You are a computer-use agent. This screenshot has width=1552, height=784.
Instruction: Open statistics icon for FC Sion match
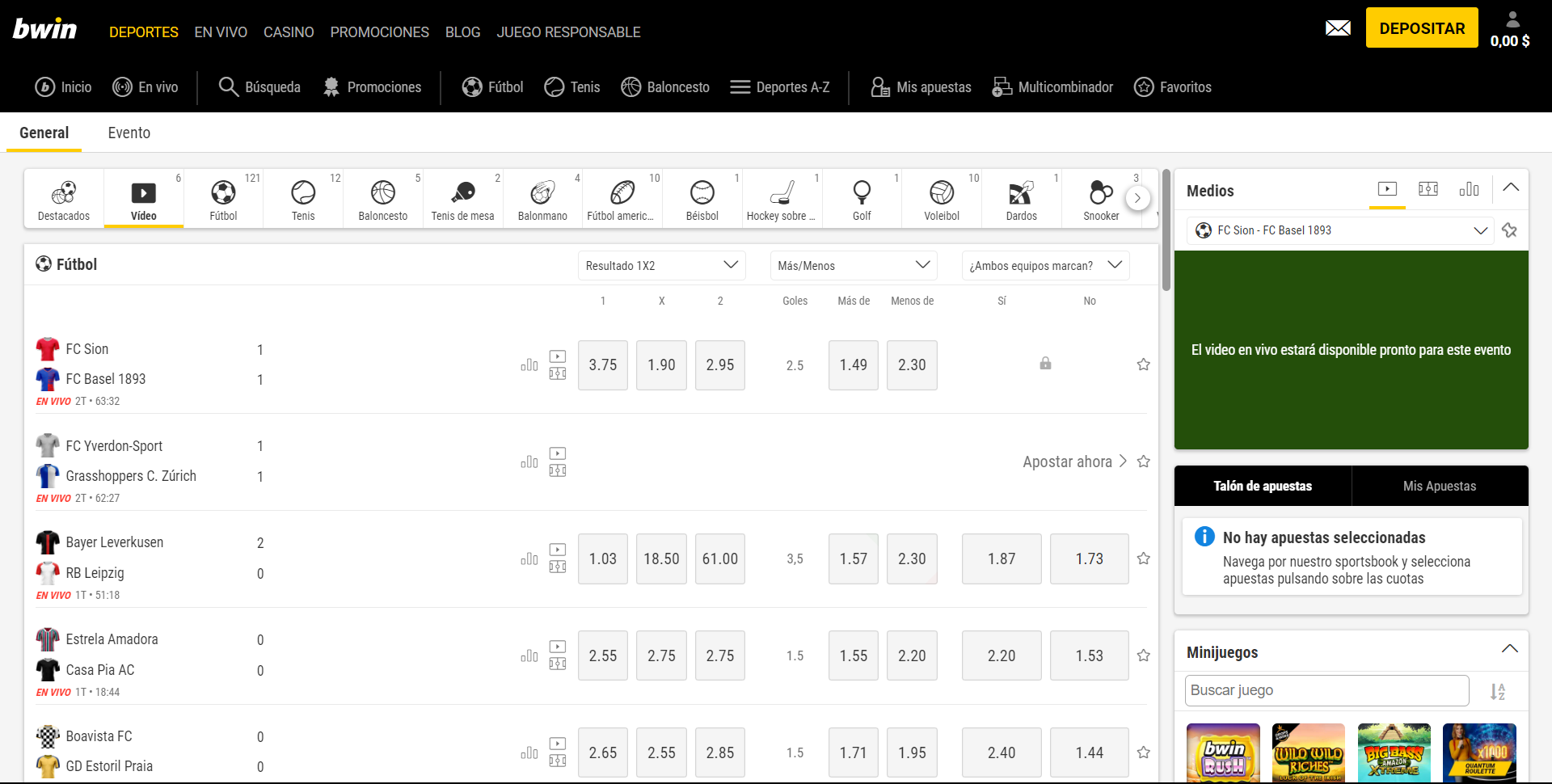click(529, 365)
